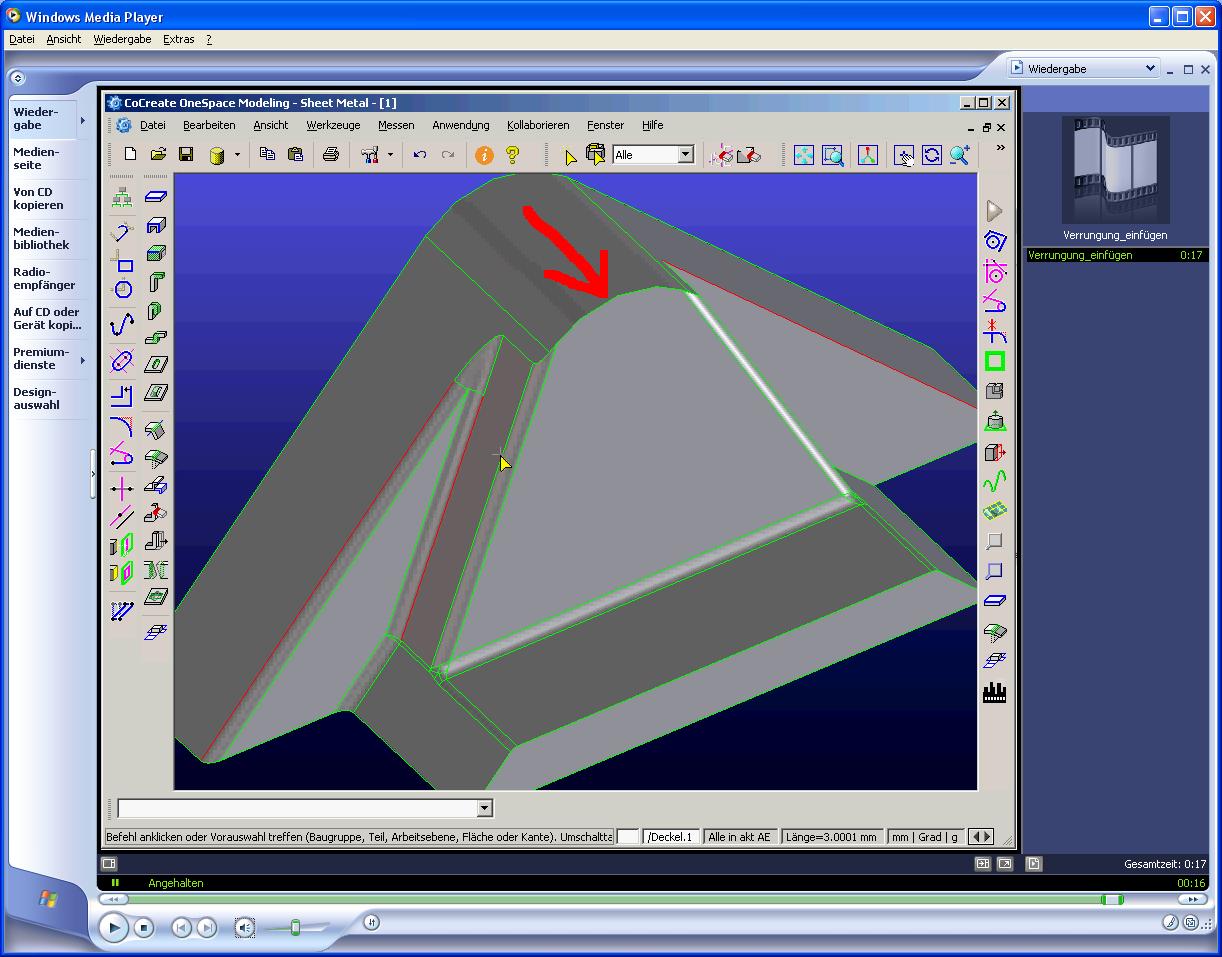This screenshot has height=957, width=1222.
Task: Click the Open folder icon in CoCreate toolbar
Action: [x=158, y=154]
